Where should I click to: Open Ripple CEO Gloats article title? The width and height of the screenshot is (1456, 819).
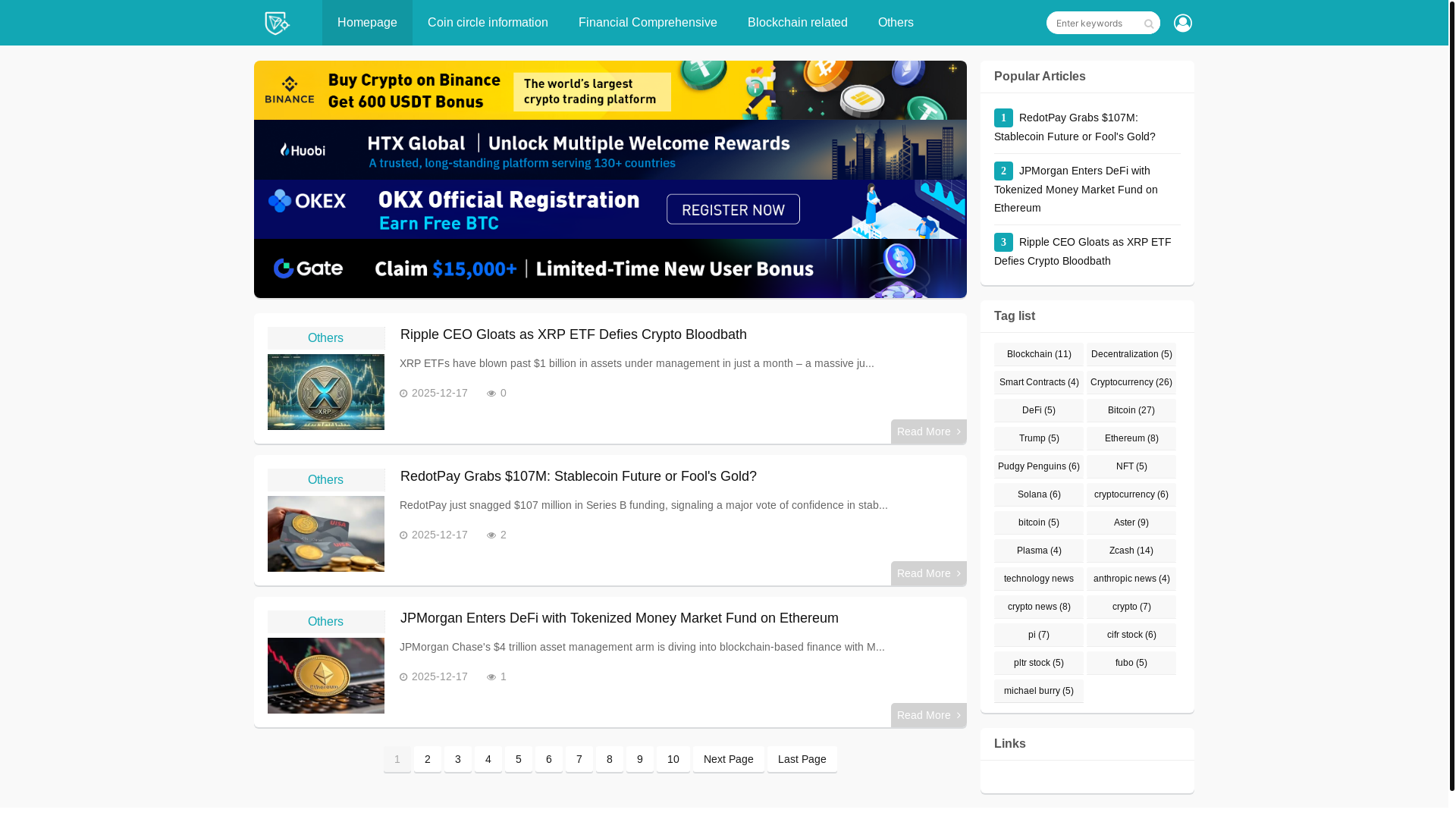click(x=573, y=334)
